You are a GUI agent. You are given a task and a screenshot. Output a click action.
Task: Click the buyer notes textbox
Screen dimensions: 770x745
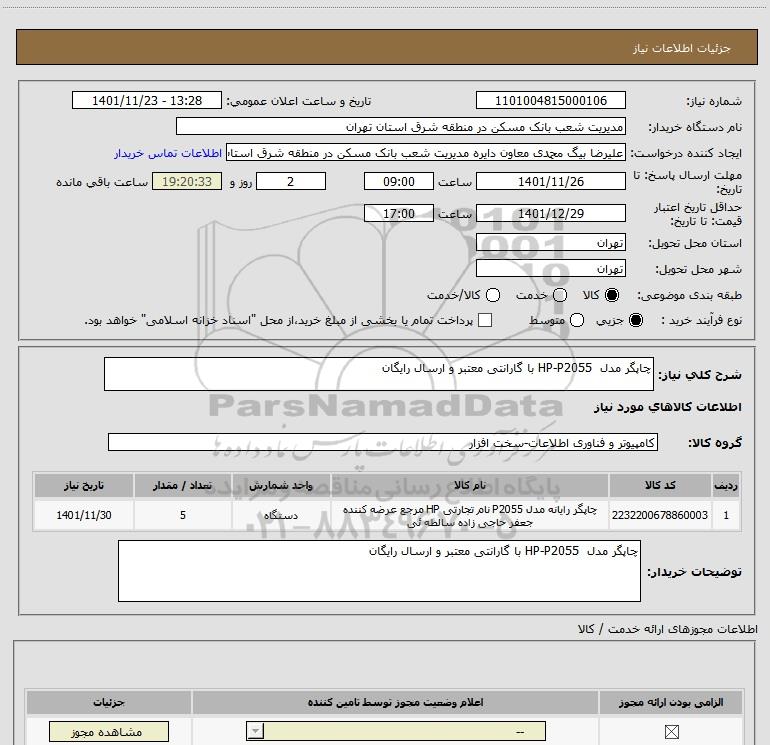379,571
